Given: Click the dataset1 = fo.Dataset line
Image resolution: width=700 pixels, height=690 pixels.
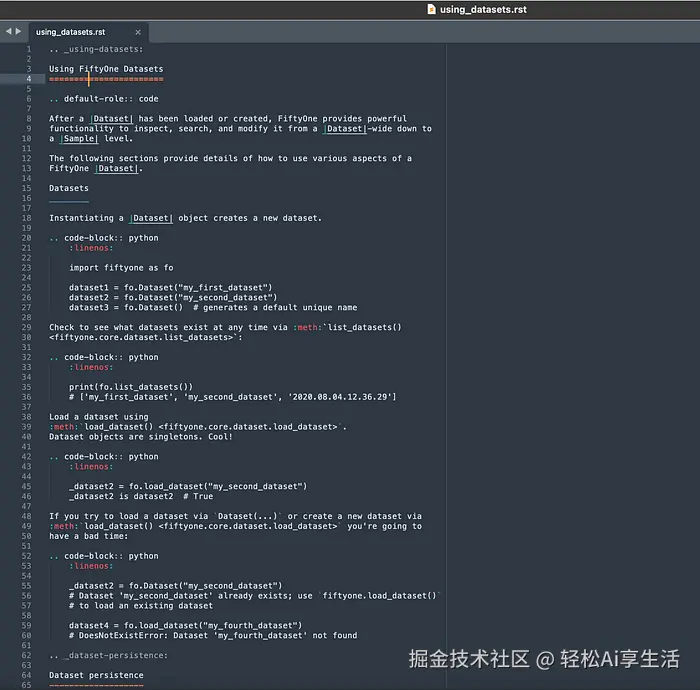Looking at the screenshot, I should (171, 287).
